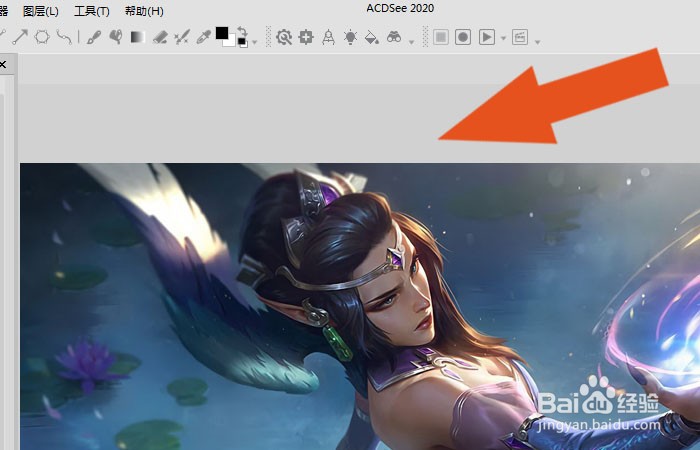Screen dimensions: 700x450
Task: Expand the drawing toolbar options arrow
Action: point(254,42)
